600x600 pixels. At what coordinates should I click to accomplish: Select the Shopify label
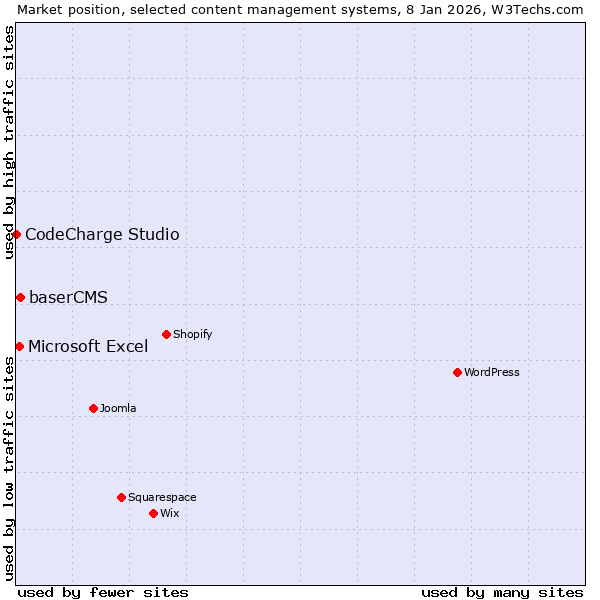pos(192,334)
